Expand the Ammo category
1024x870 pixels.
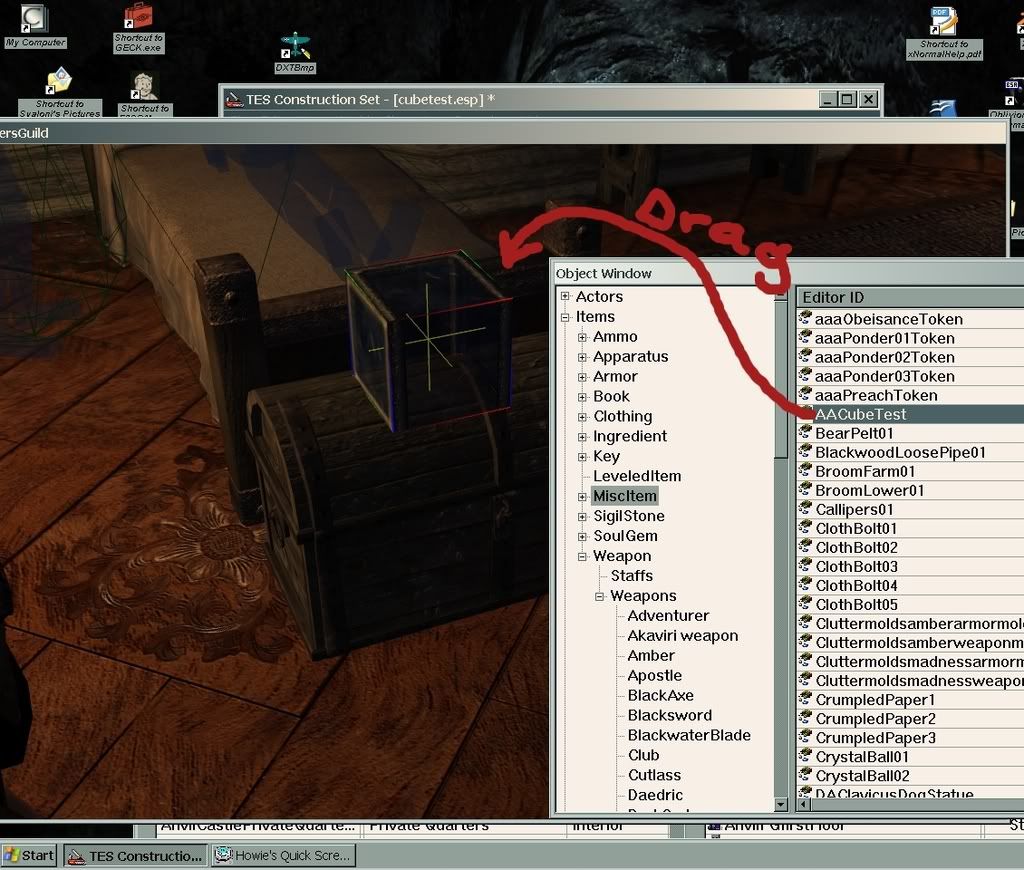[583, 337]
